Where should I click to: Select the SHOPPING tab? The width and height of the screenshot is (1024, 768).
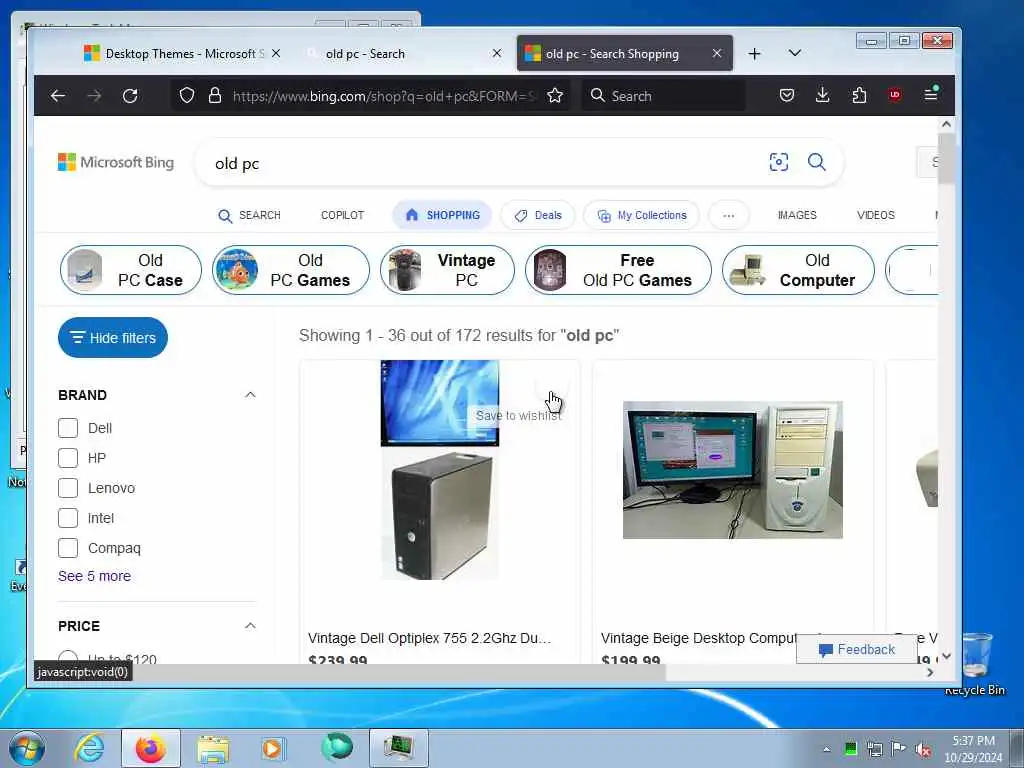442,216
